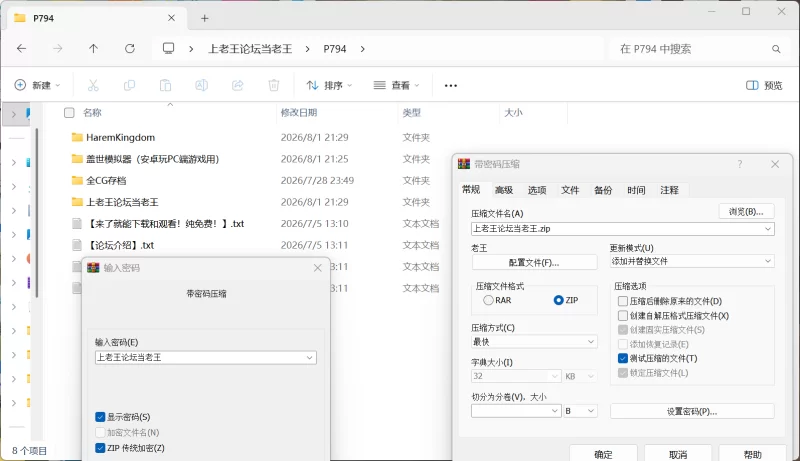The width and height of the screenshot is (800, 461).
Task: Click the 上老王论坛当老王 breadcrumb
Action: pos(250,49)
